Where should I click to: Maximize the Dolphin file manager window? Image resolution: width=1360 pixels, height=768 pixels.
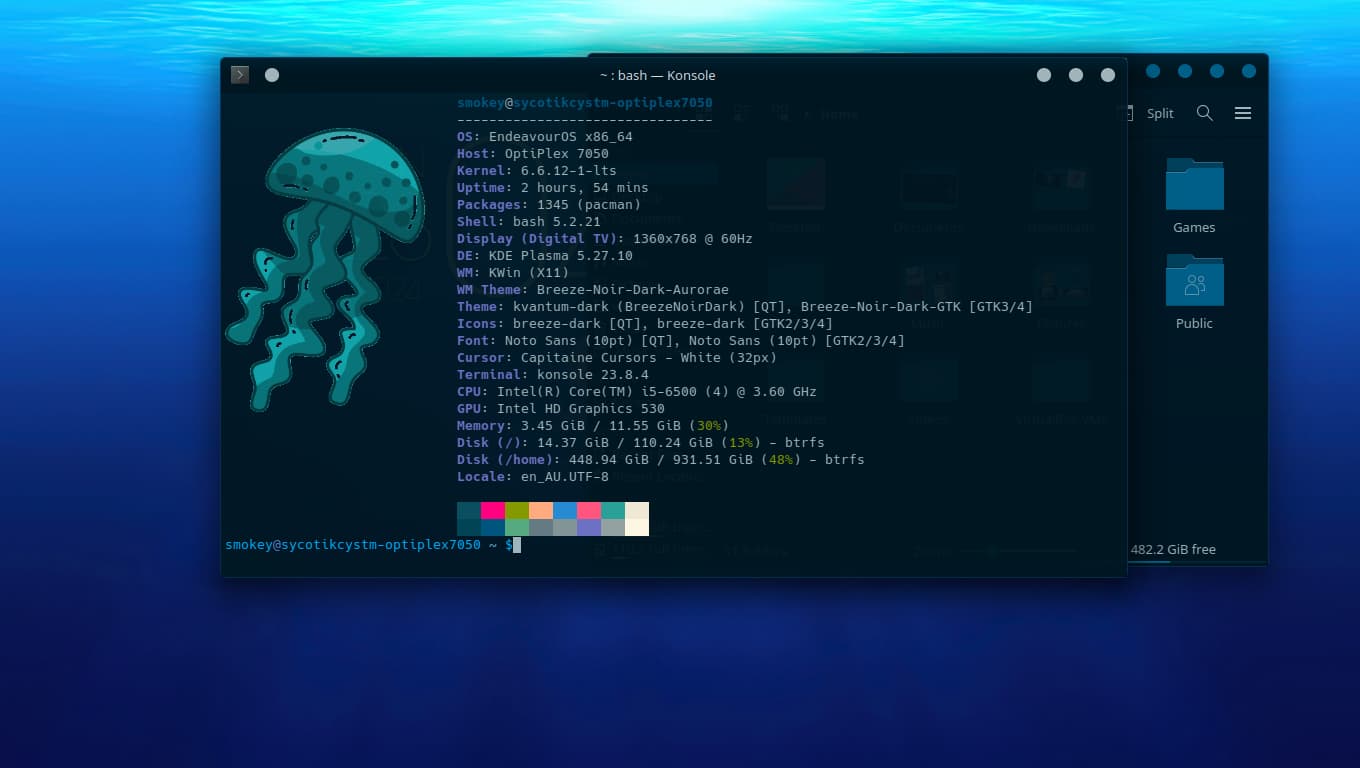click(1217, 71)
